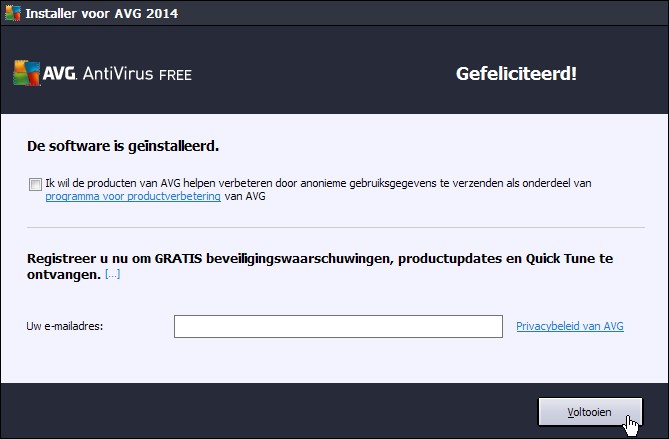Image resolution: width=669 pixels, height=439 pixels.
Task: Click the "GRATIS" word in registration heading
Action: 180,259
